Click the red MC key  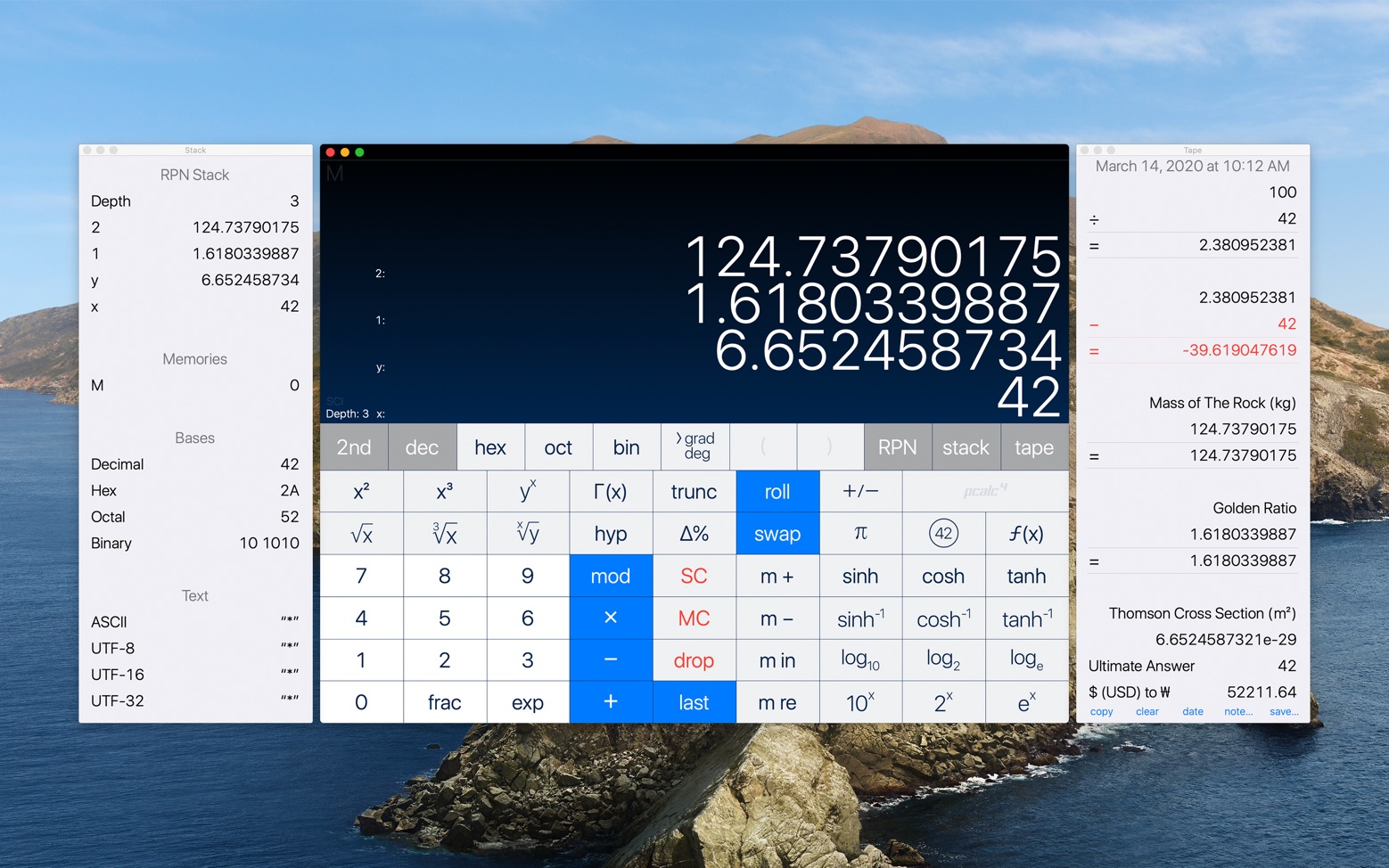[694, 618]
